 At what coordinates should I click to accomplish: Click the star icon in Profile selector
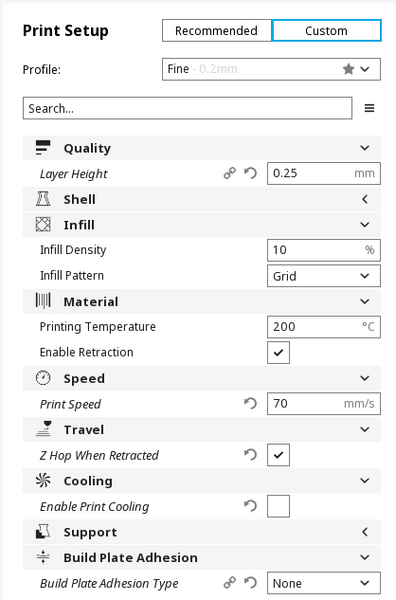[348, 69]
